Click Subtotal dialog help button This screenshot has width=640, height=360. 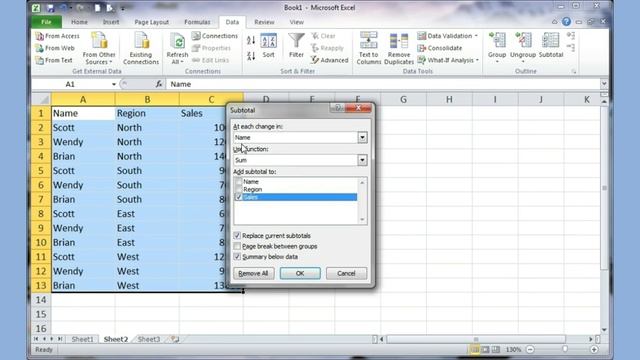coord(337,108)
